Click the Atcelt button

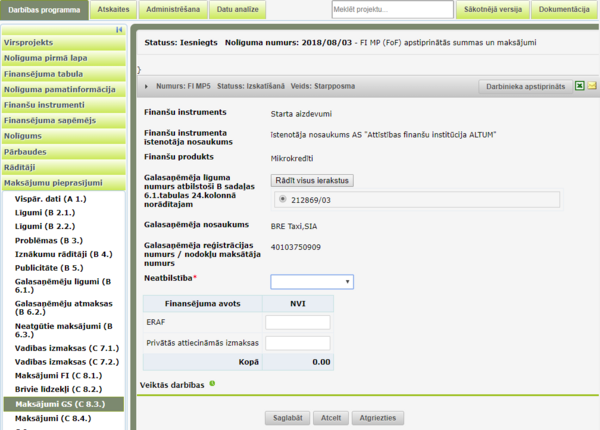click(x=331, y=418)
